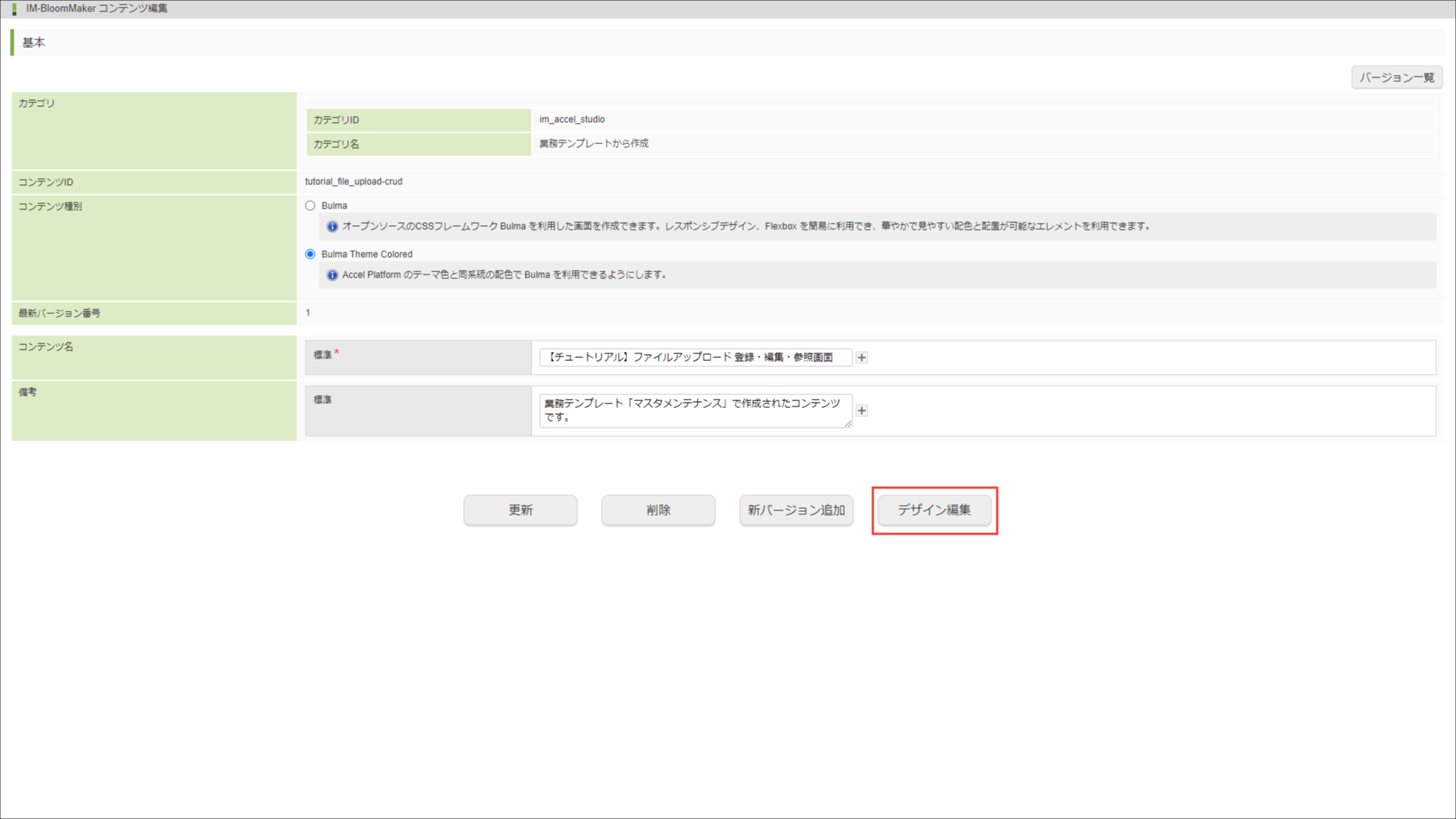Click the 更新 button
The height and width of the screenshot is (819, 1456).
[x=520, y=510]
